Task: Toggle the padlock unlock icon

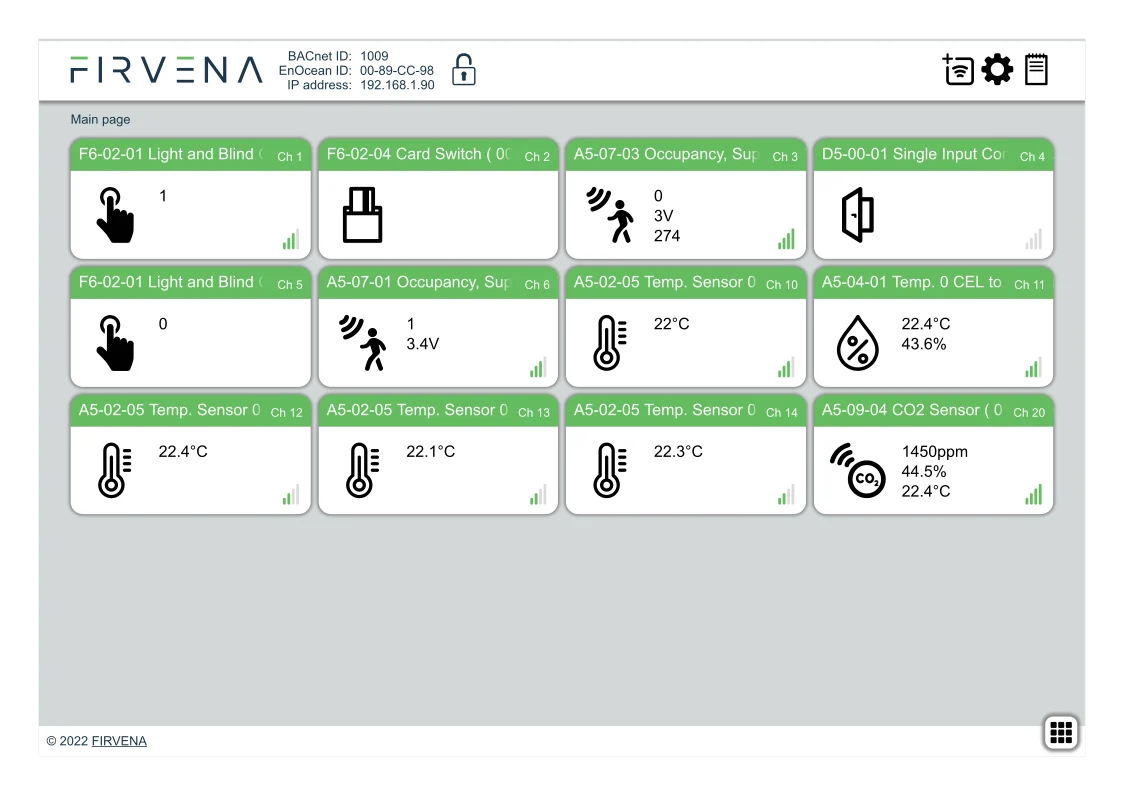Action: (x=463, y=70)
